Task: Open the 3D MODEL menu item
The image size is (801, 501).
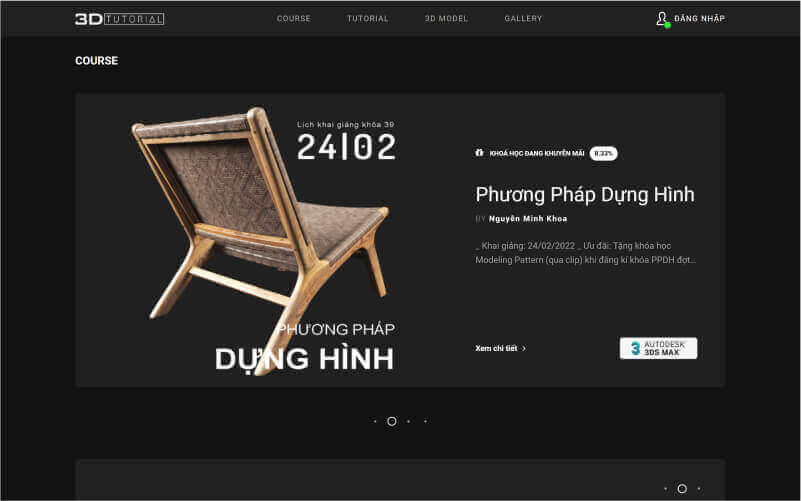Action: coord(446,18)
